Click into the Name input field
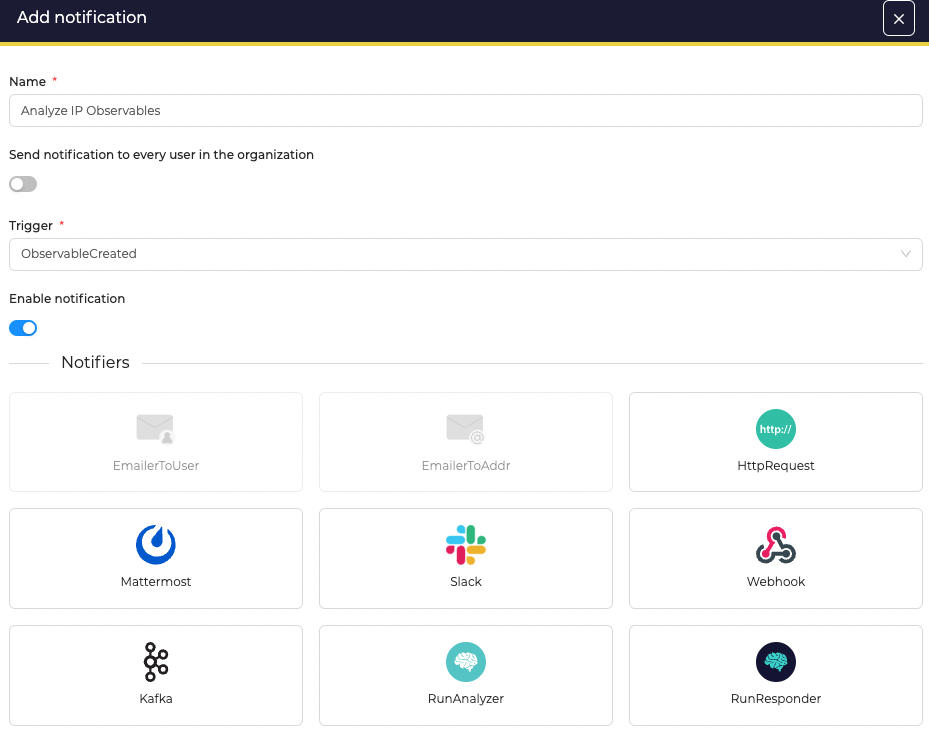 (465, 111)
